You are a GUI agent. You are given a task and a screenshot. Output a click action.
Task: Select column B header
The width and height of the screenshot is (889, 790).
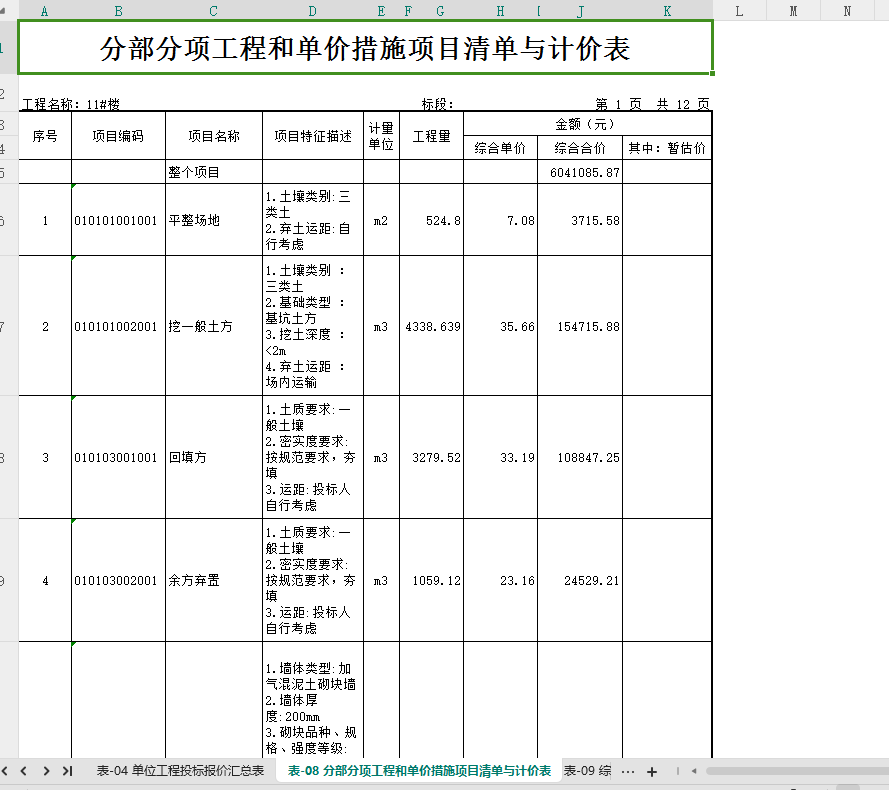[x=118, y=11]
